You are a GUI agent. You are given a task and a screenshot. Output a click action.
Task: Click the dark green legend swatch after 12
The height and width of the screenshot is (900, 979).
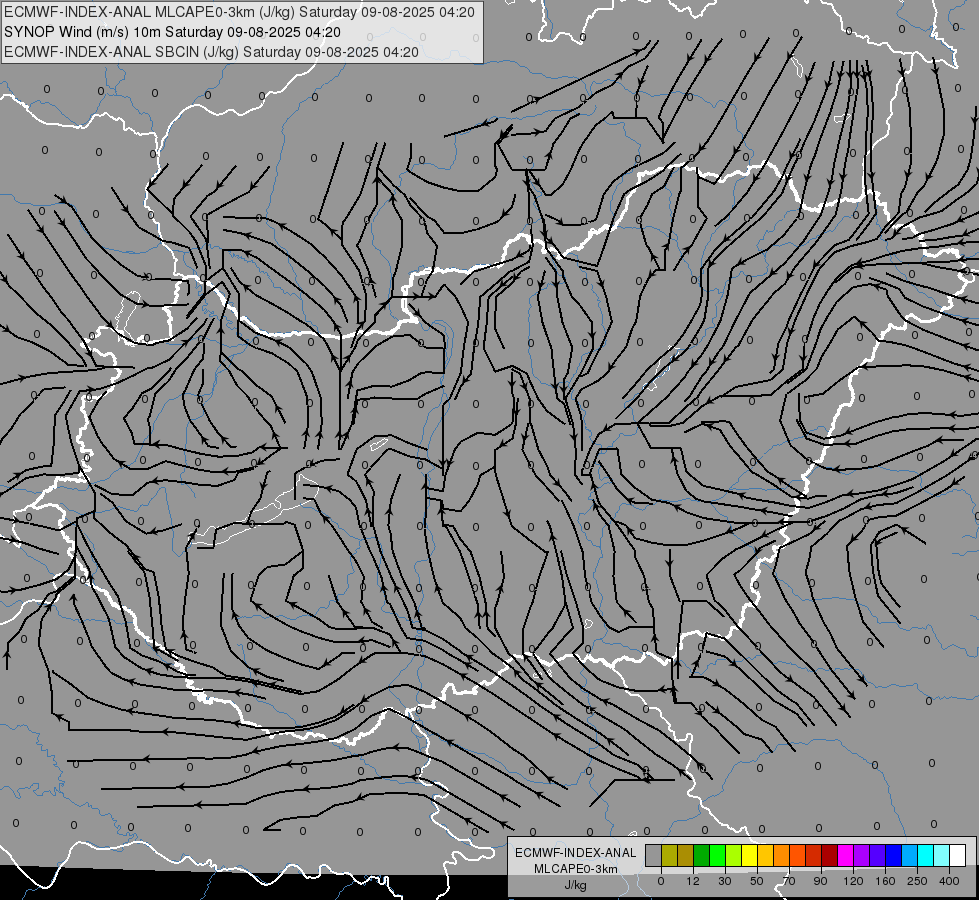point(702,855)
